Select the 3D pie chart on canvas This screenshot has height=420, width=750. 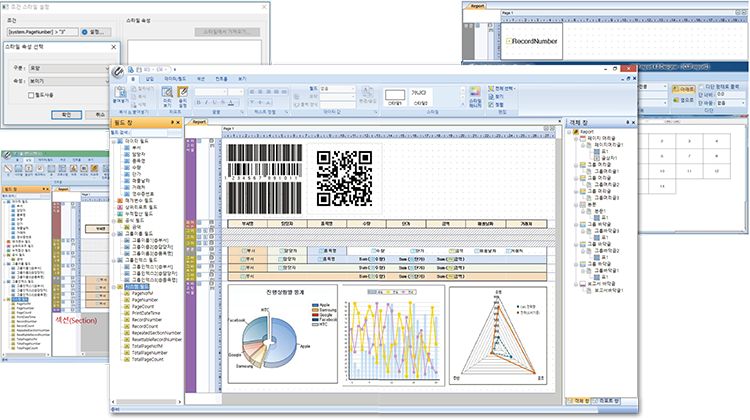[x=283, y=334]
